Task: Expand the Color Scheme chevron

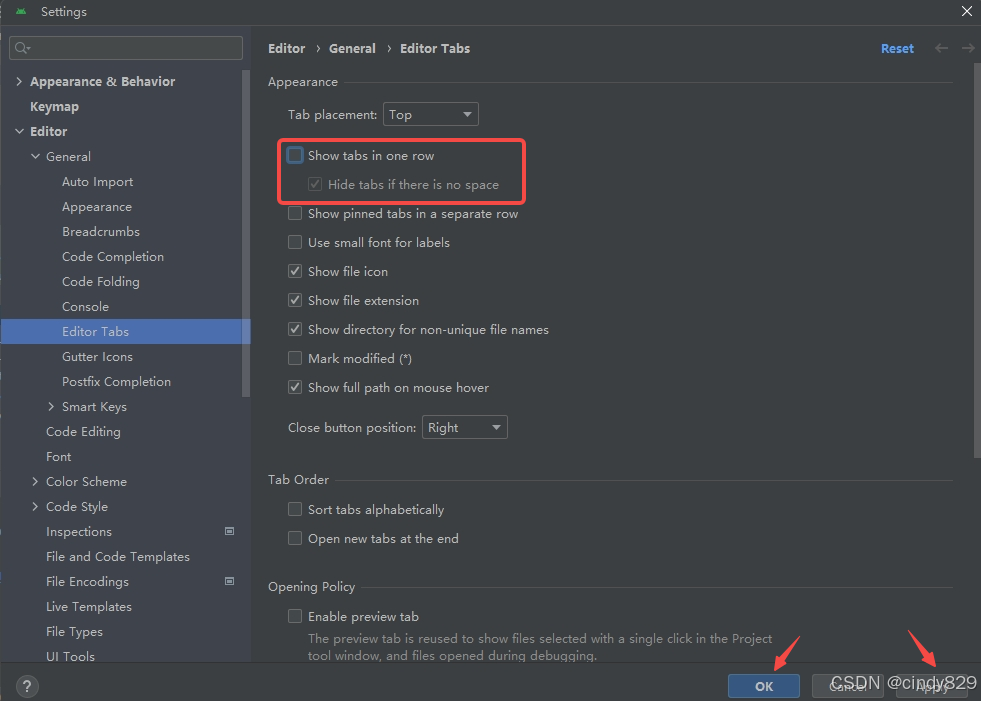Action: [35, 481]
